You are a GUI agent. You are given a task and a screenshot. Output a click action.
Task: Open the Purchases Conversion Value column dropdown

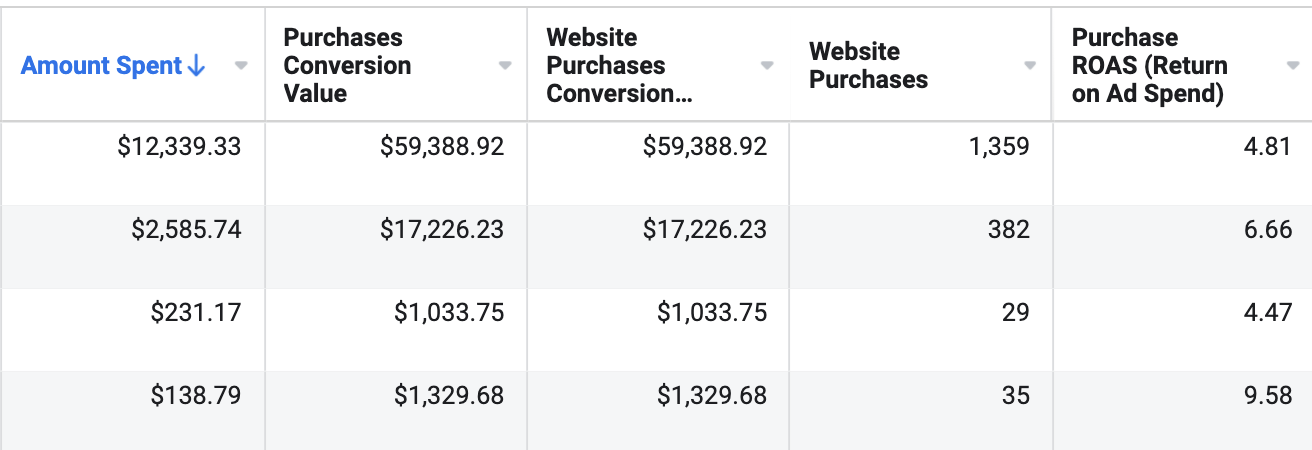(505, 66)
